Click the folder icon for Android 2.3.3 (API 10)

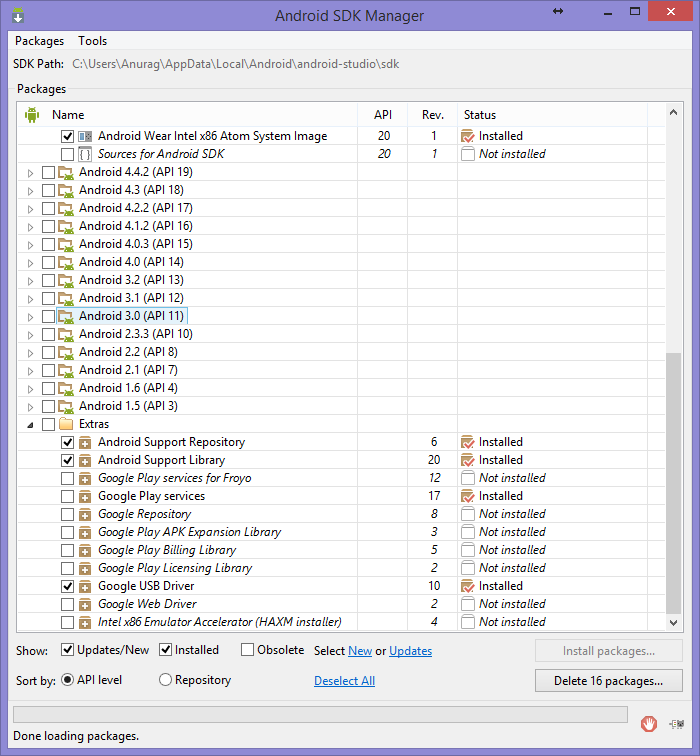coord(66,334)
